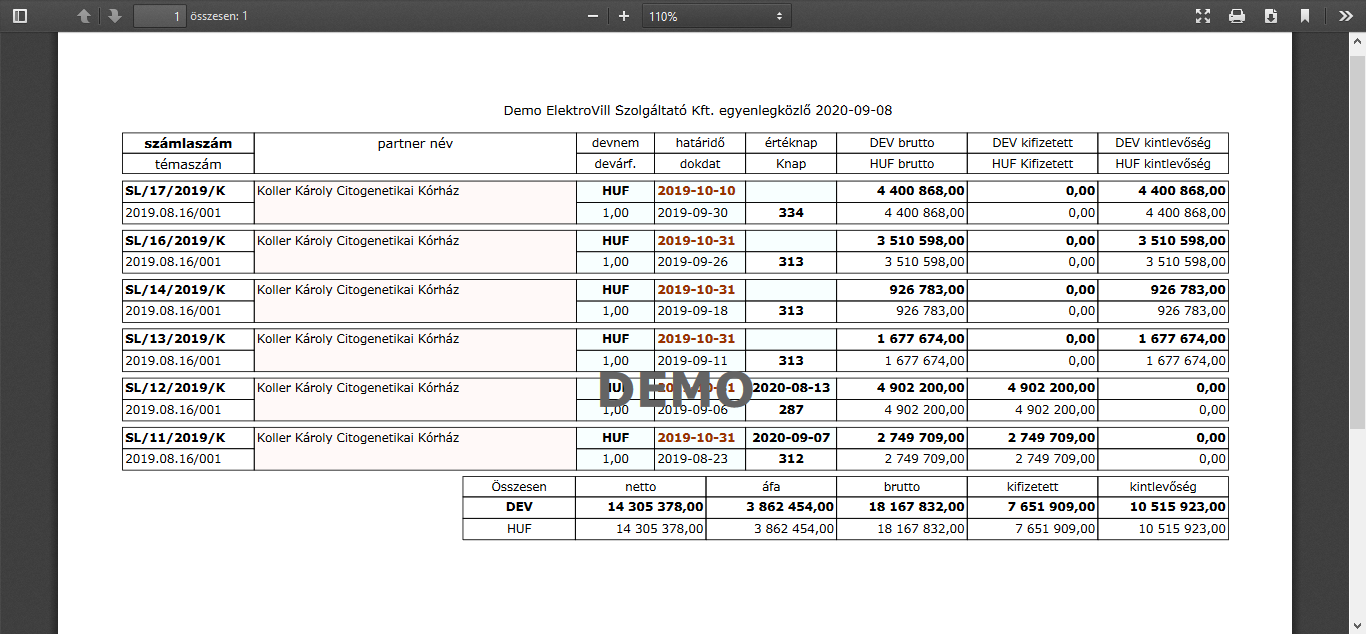Click the current view bookmark icon

pyautogui.click(x=1305, y=16)
